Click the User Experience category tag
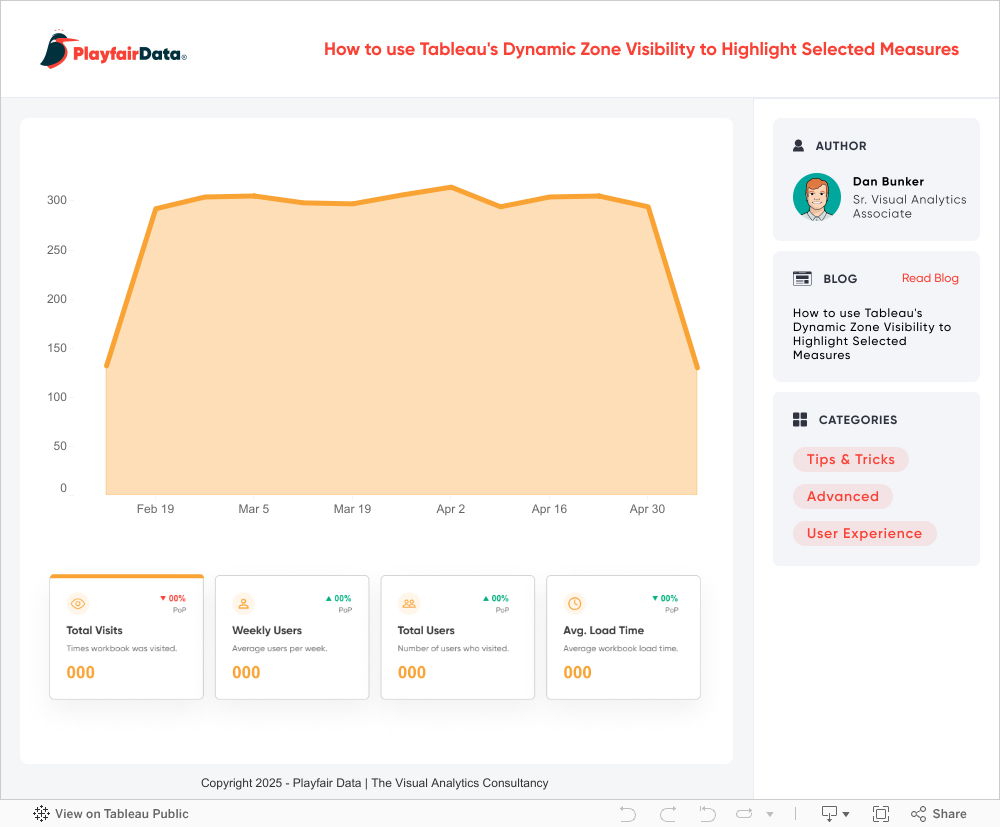 tap(864, 534)
